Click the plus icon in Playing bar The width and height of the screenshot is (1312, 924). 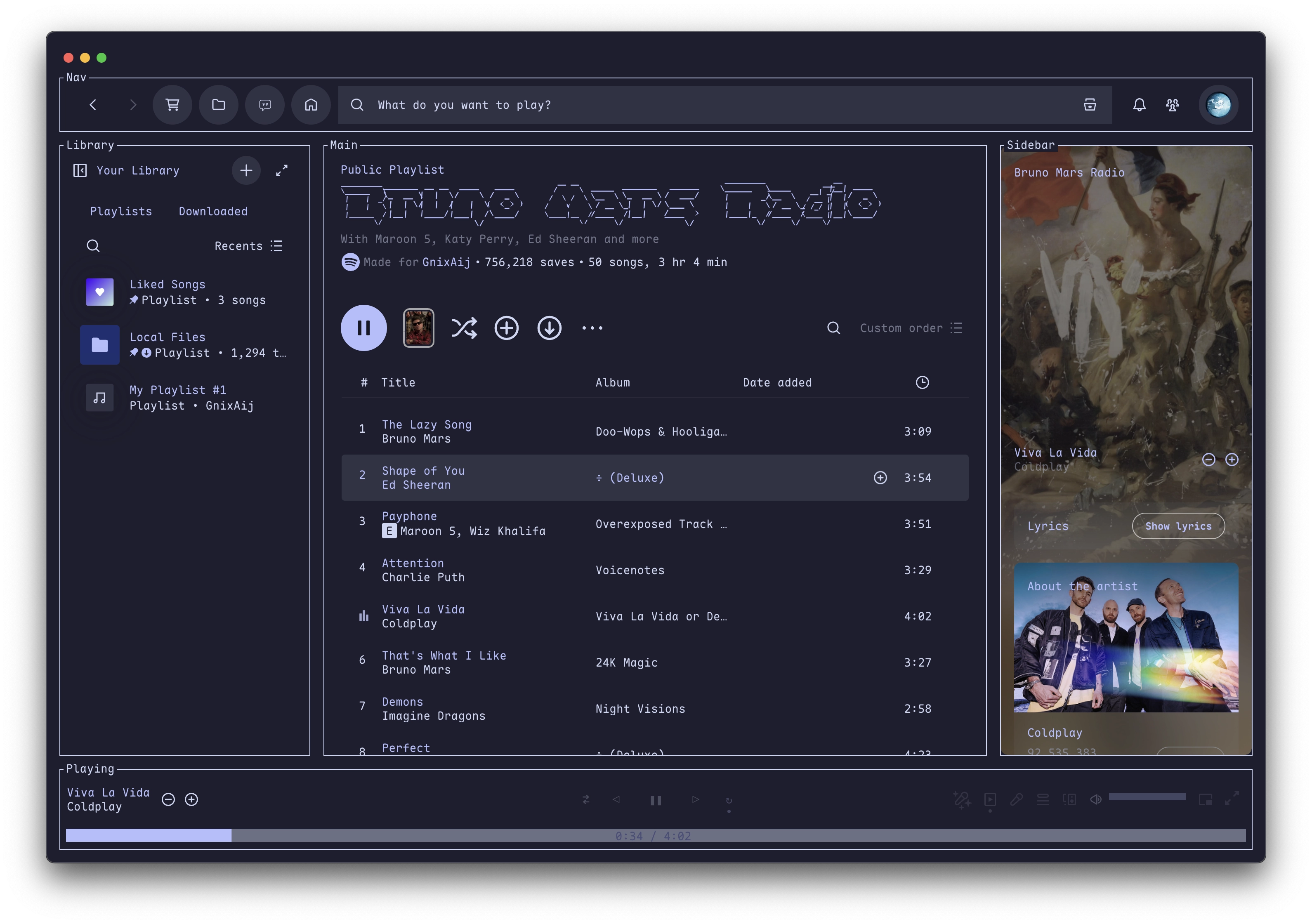(191, 799)
